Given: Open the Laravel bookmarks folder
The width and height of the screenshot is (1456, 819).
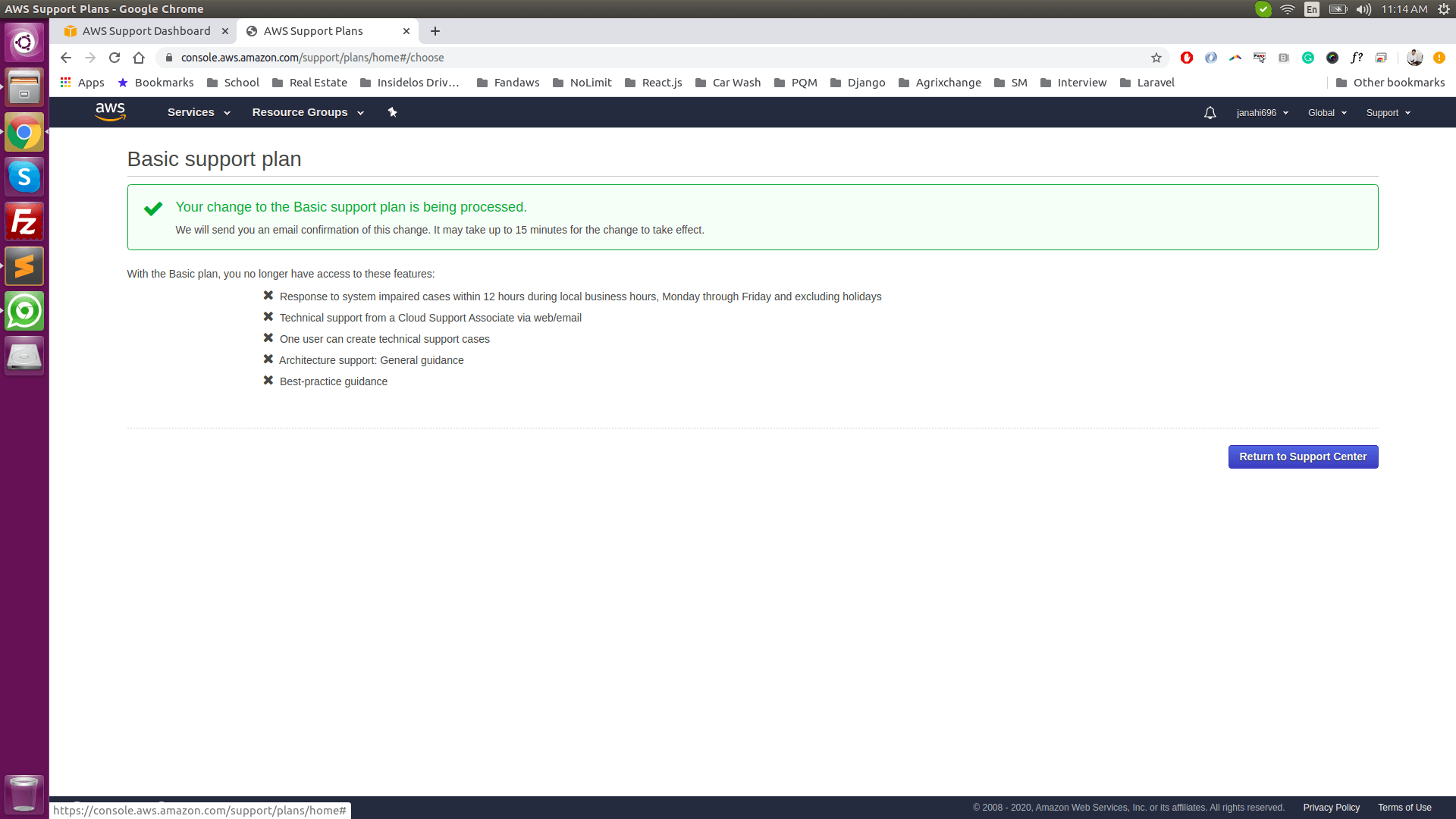Looking at the screenshot, I should pos(1147,83).
